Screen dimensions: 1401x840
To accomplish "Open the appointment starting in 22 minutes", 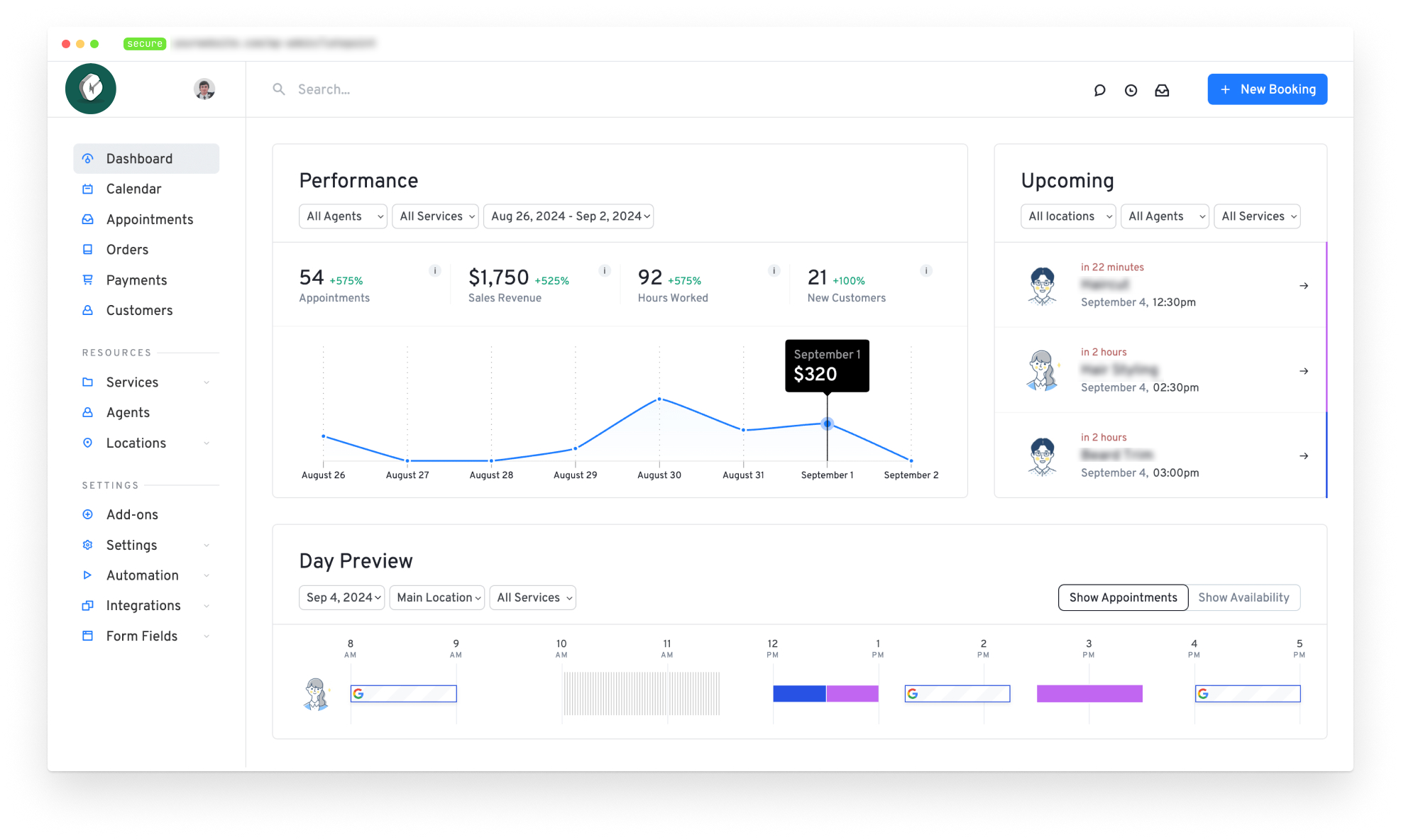I will [1160, 285].
